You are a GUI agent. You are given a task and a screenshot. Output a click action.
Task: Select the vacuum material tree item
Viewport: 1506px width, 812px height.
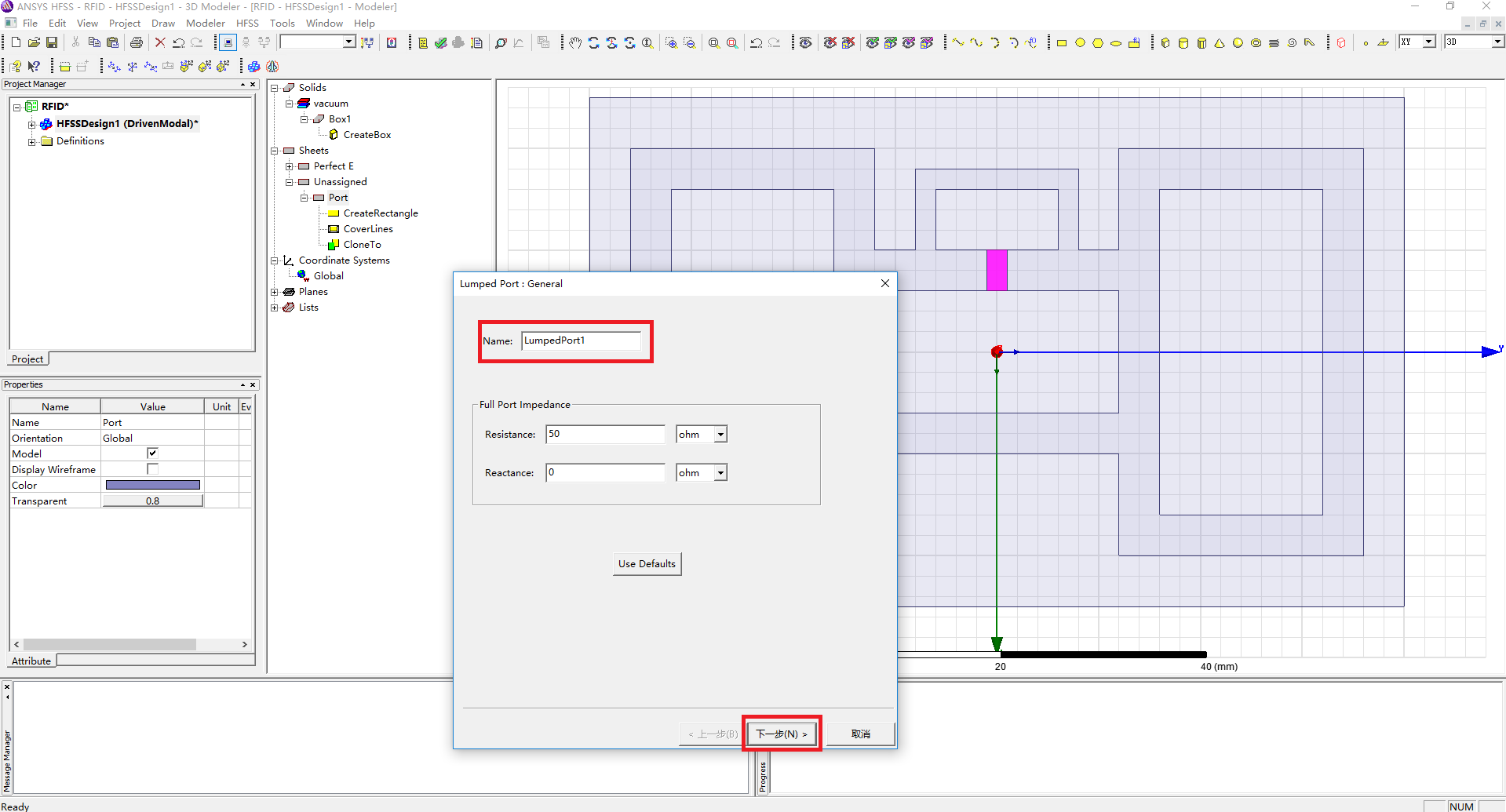tap(330, 104)
